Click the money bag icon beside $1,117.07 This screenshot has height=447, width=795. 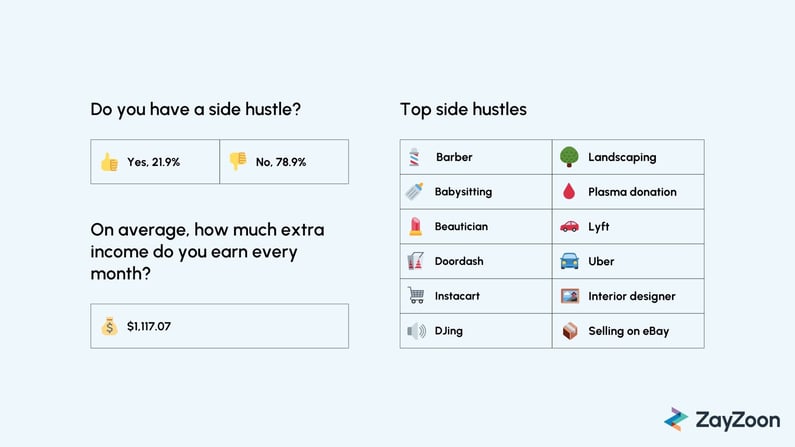[x=109, y=326]
